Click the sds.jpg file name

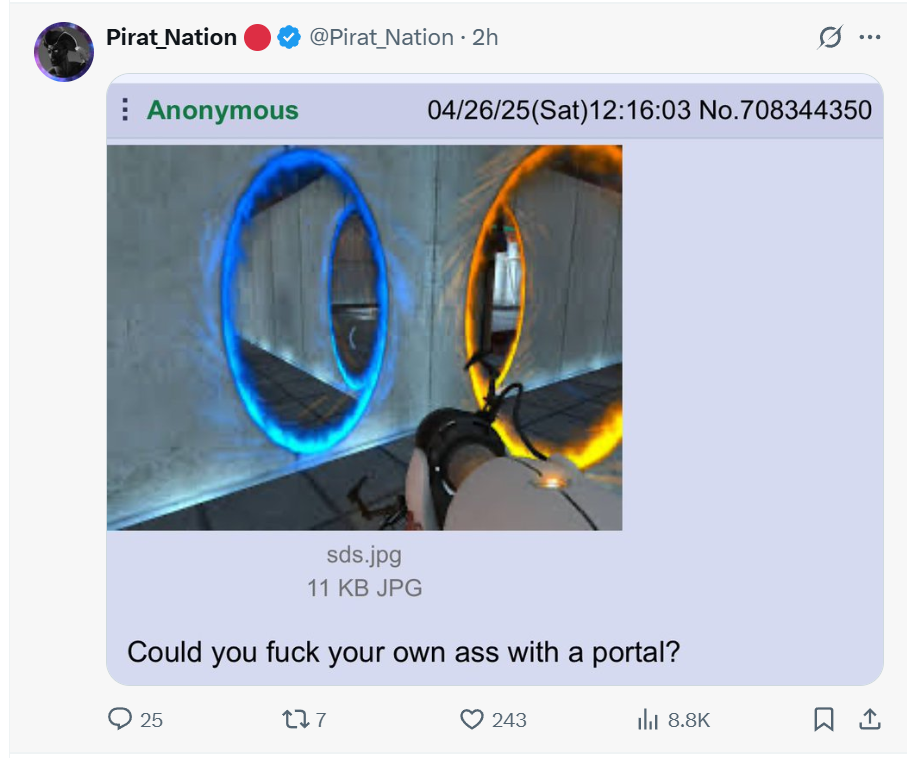pos(364,554)
